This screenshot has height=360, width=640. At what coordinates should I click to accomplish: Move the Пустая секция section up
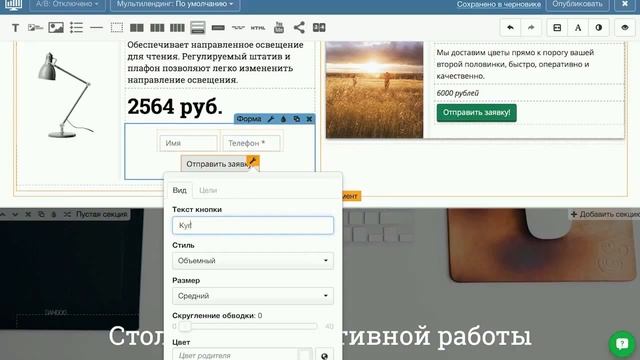point(3,214)
